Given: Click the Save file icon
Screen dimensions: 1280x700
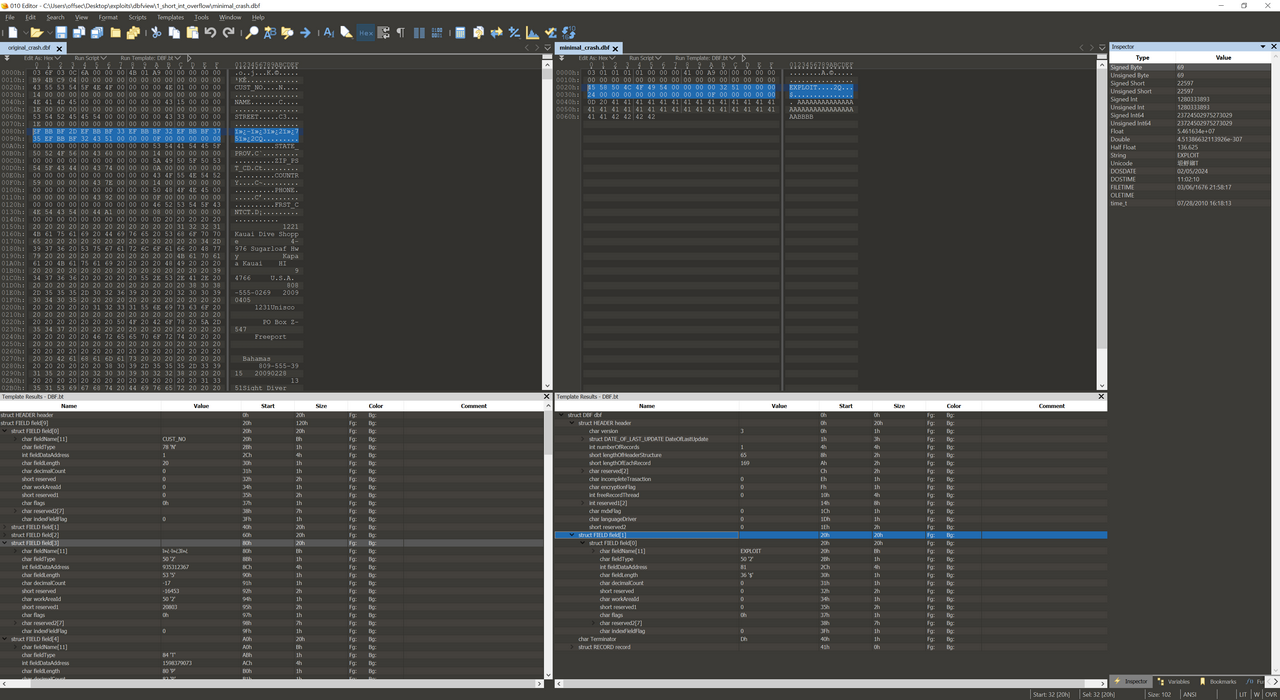Looking at the screenshot, I should (61, 33).
